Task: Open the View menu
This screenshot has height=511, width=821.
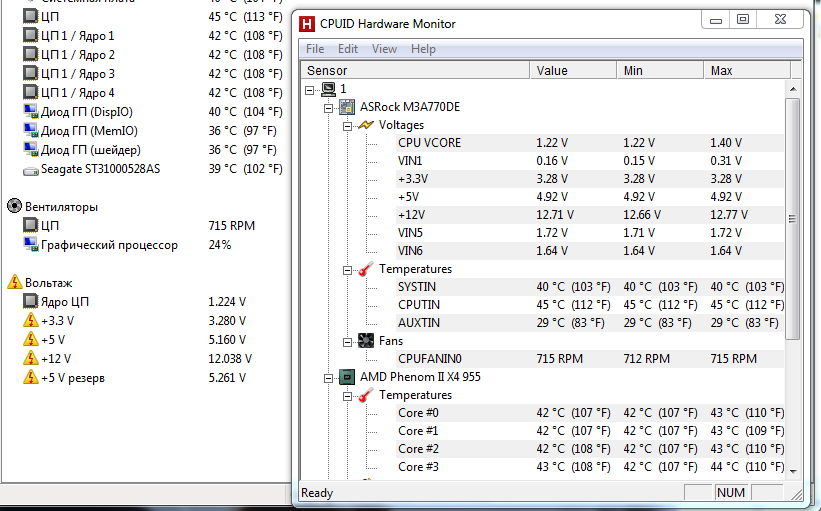Action: point(384,49)
